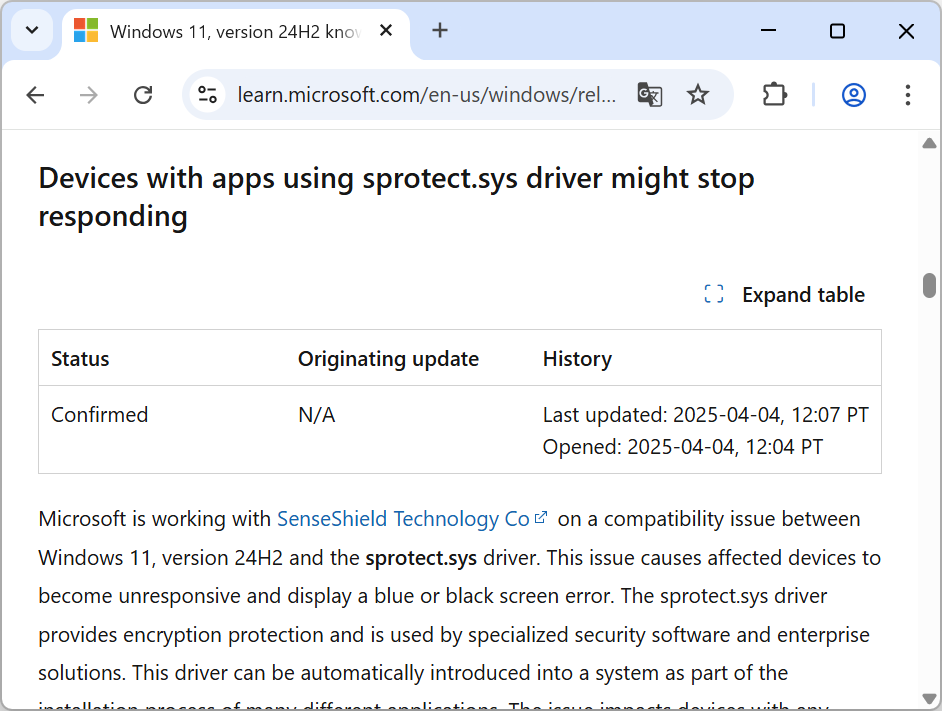
Task: Click the site information icon in address bar
Action: point(207,95)
